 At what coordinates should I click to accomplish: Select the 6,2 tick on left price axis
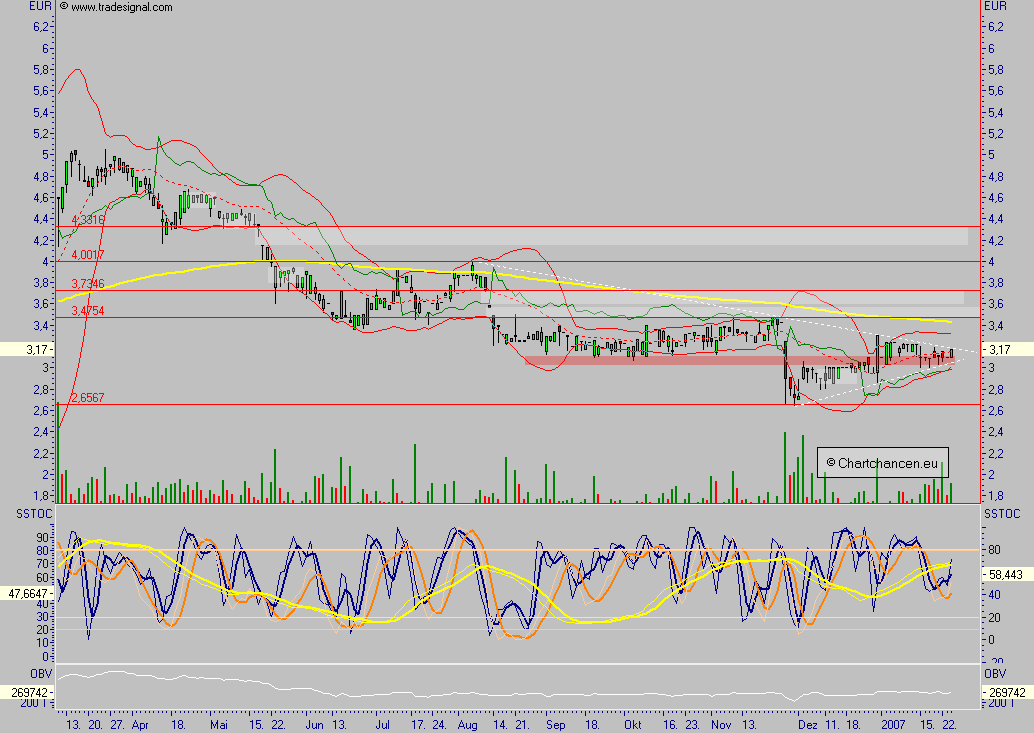click(41, 27)
